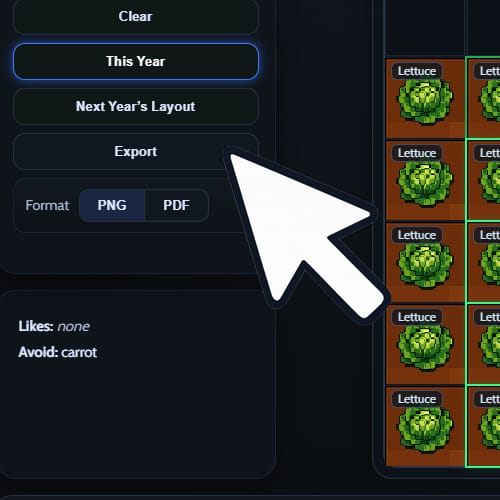Click the green-outlined Lettuce cell in the bottom row

[483, 426]
